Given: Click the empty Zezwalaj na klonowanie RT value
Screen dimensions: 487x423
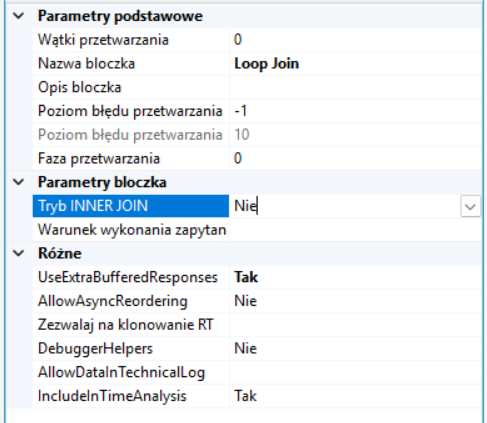Looking at the screenshot, I should coord(355,325).
